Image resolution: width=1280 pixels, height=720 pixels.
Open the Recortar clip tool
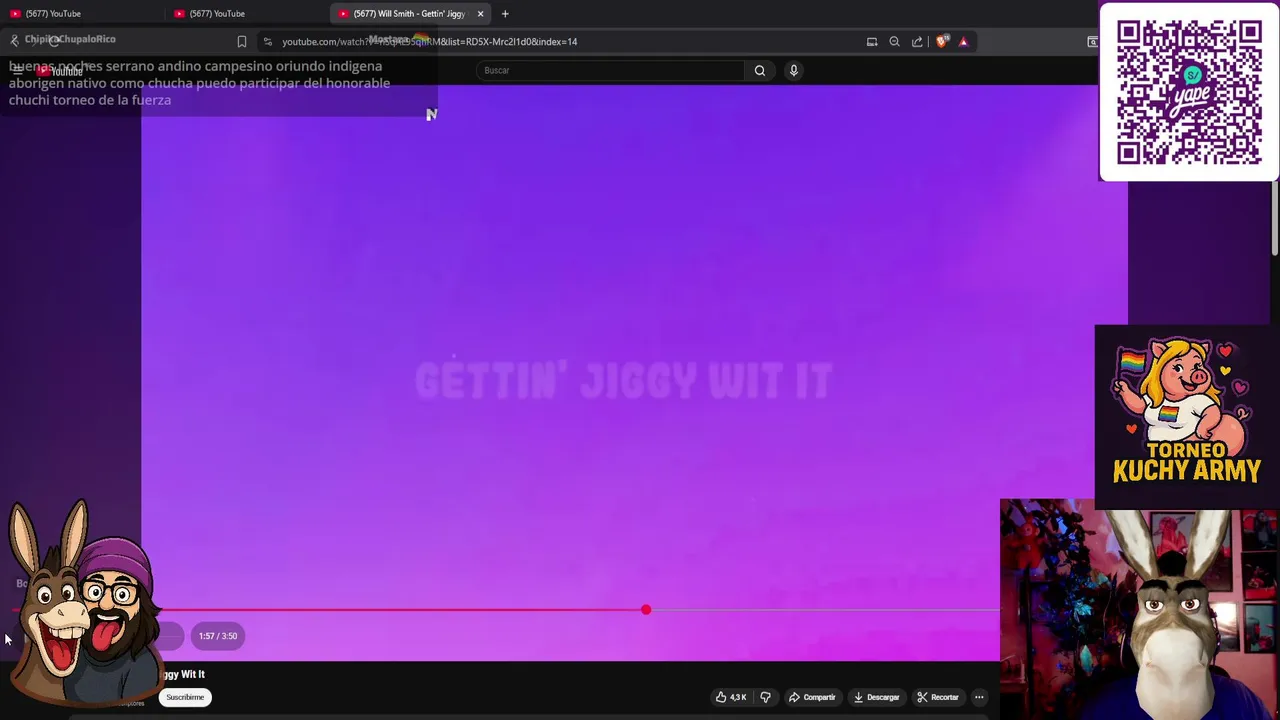tap(938, 697)
